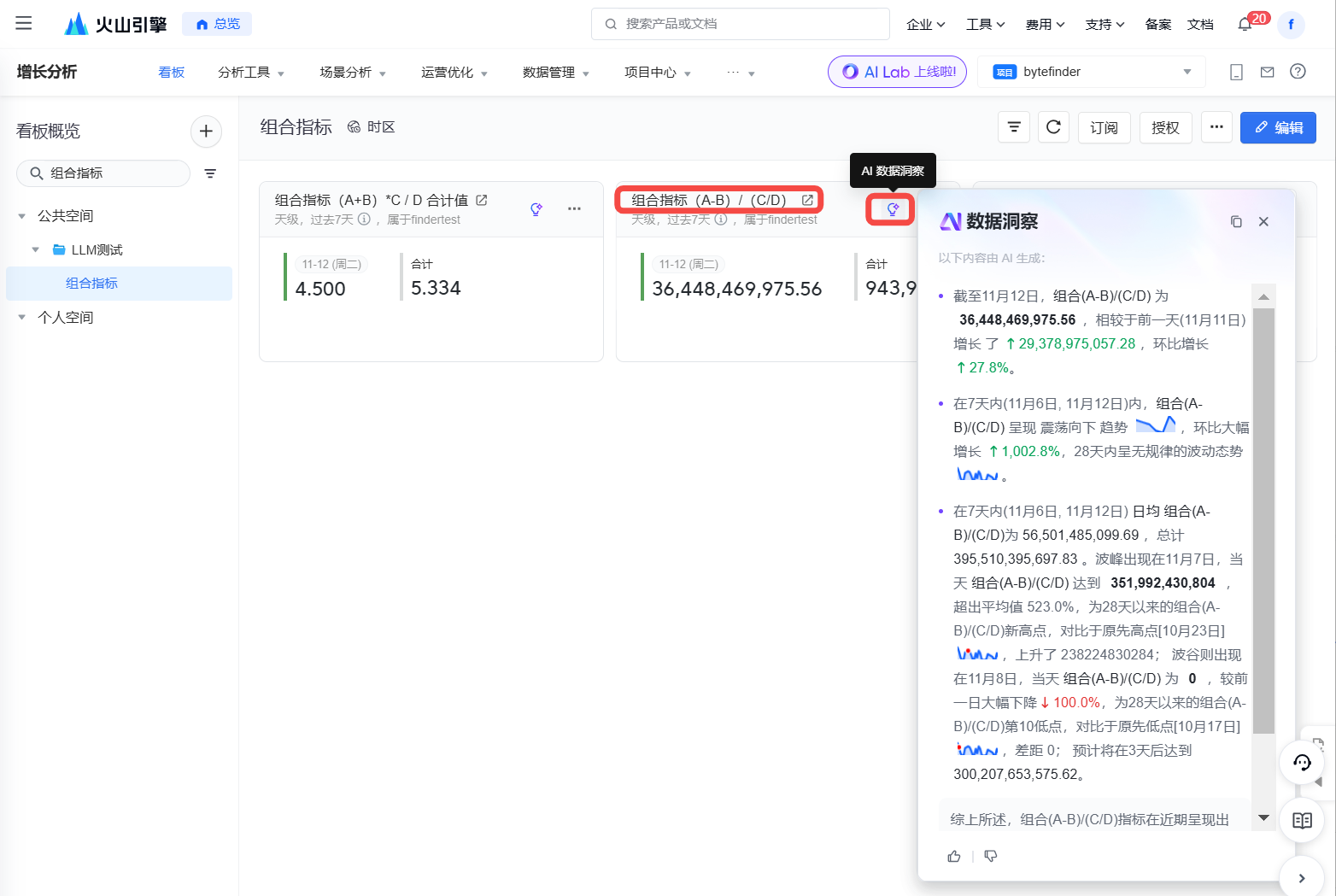Open (A-B)/(C/D) chart external link icon
Viewport: 1336px width, 896px height.
(807, 200)
